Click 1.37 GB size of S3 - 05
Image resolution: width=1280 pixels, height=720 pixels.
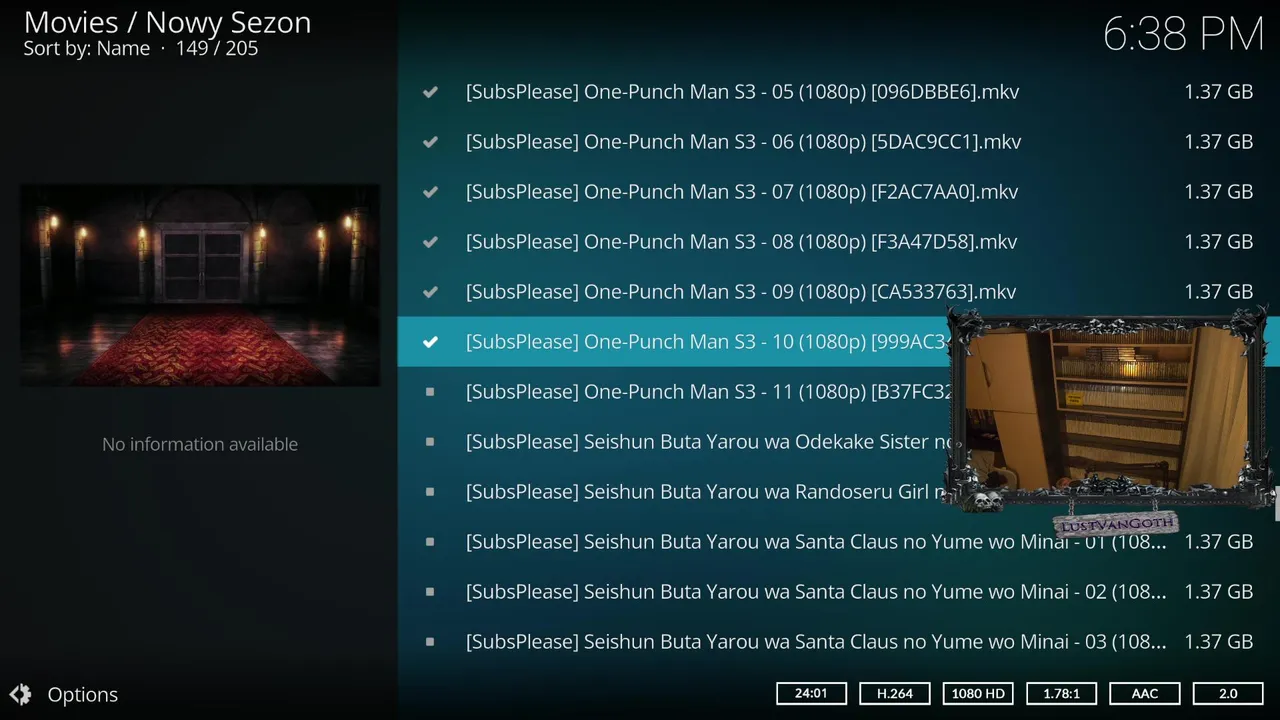pyautogui.click(x=1218, y=92)
